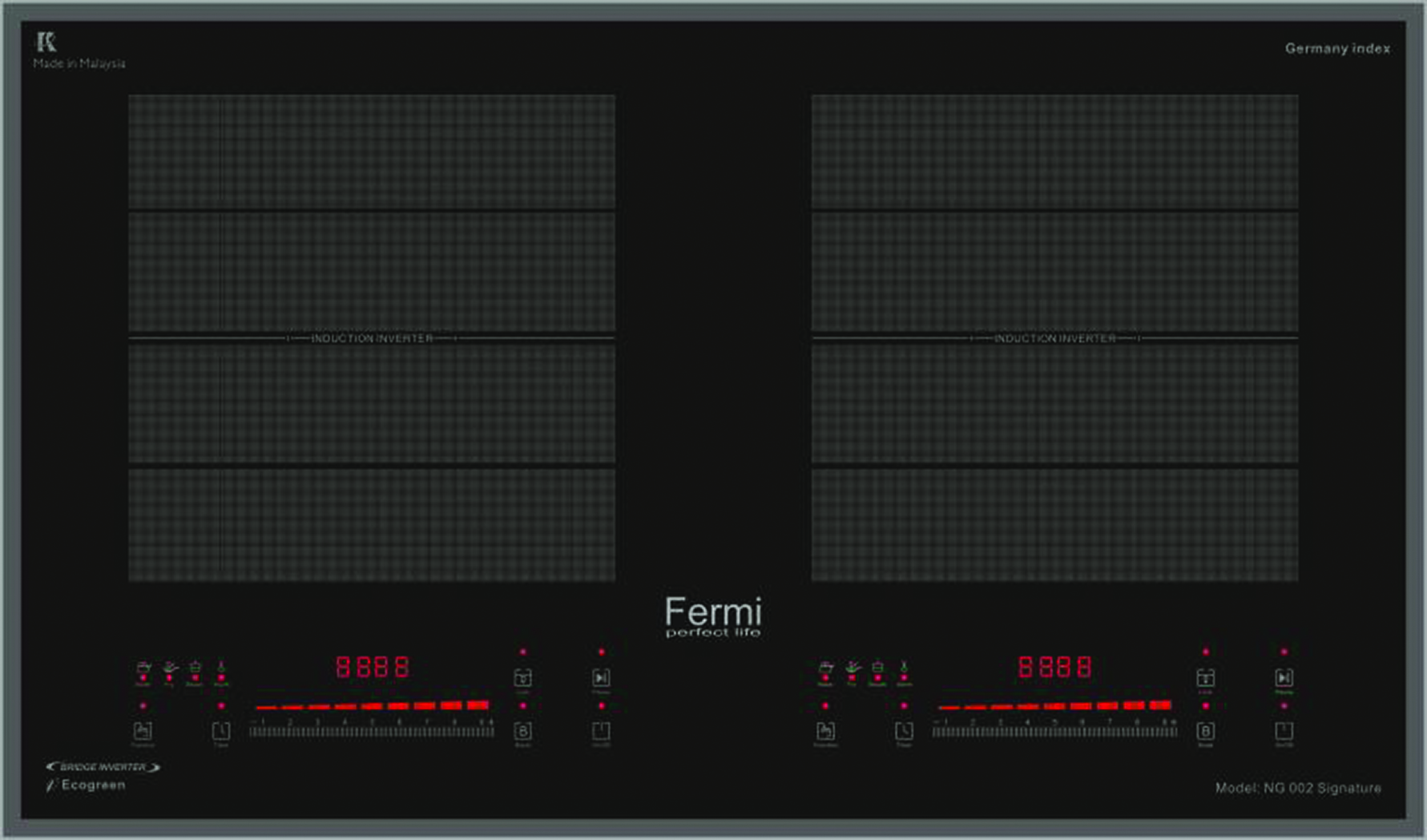Image resolution: width=1427 pixels, height=840 pixels.
Task: Click the Bridge Inverter badge
Action: (103, 767)
